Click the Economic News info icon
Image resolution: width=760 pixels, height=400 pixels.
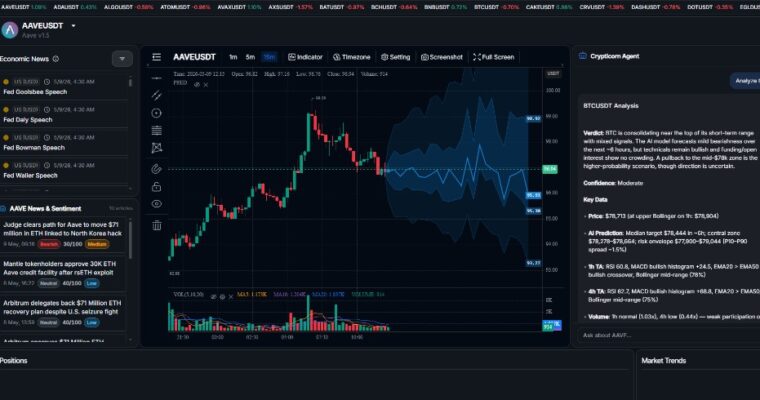pos(56,59)
